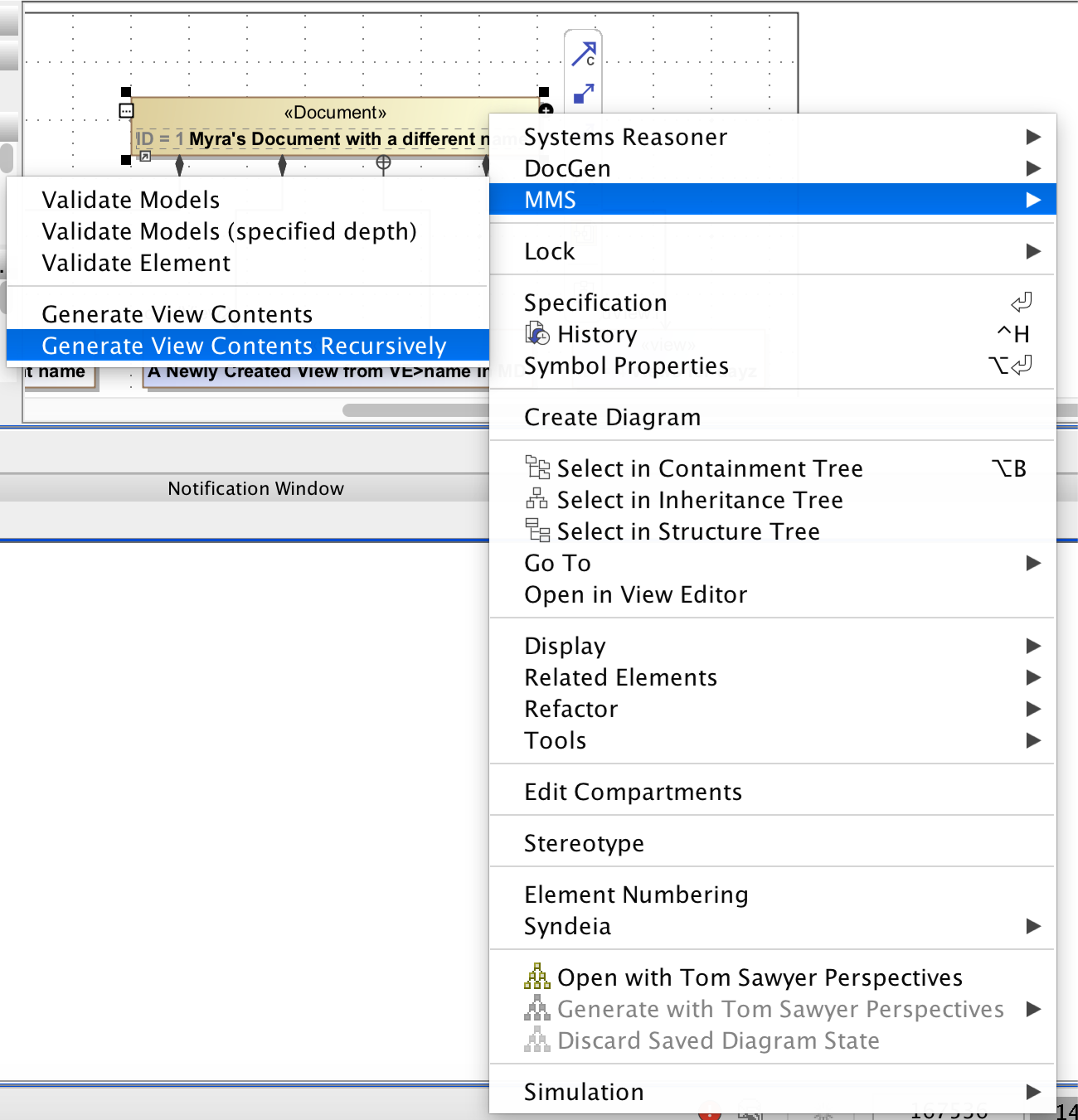Expand the Syndeia submenu arrow
1078x1120 pixels.
pos(1033,926)
